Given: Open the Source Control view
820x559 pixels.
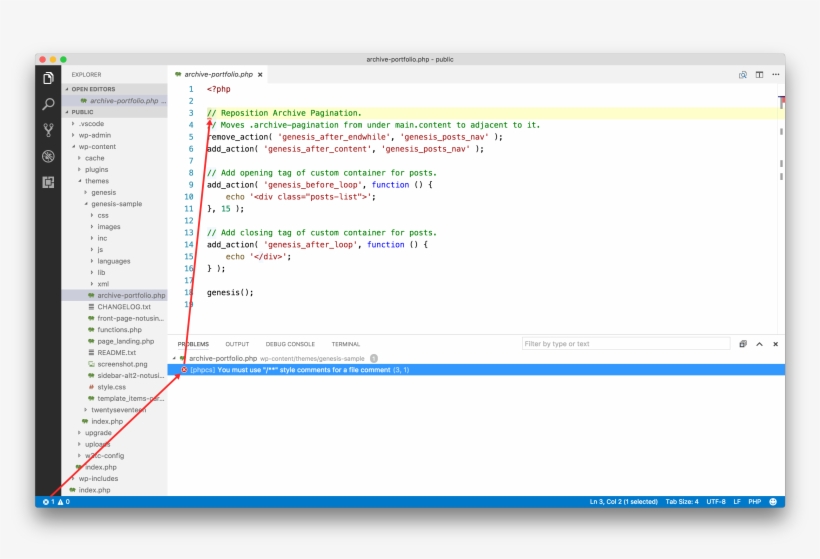Looking at the screenshot, I should [x=48, y=130].
